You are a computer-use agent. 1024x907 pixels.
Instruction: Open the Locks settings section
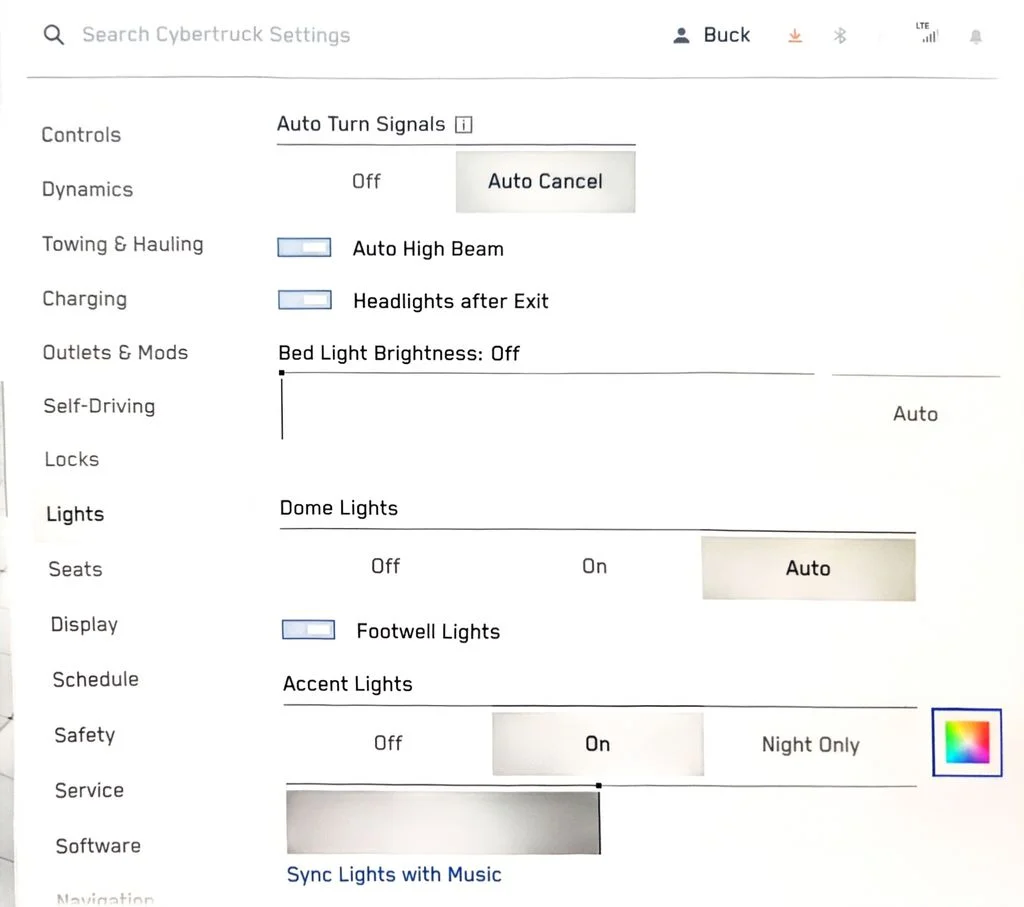[x=72, y=459]
